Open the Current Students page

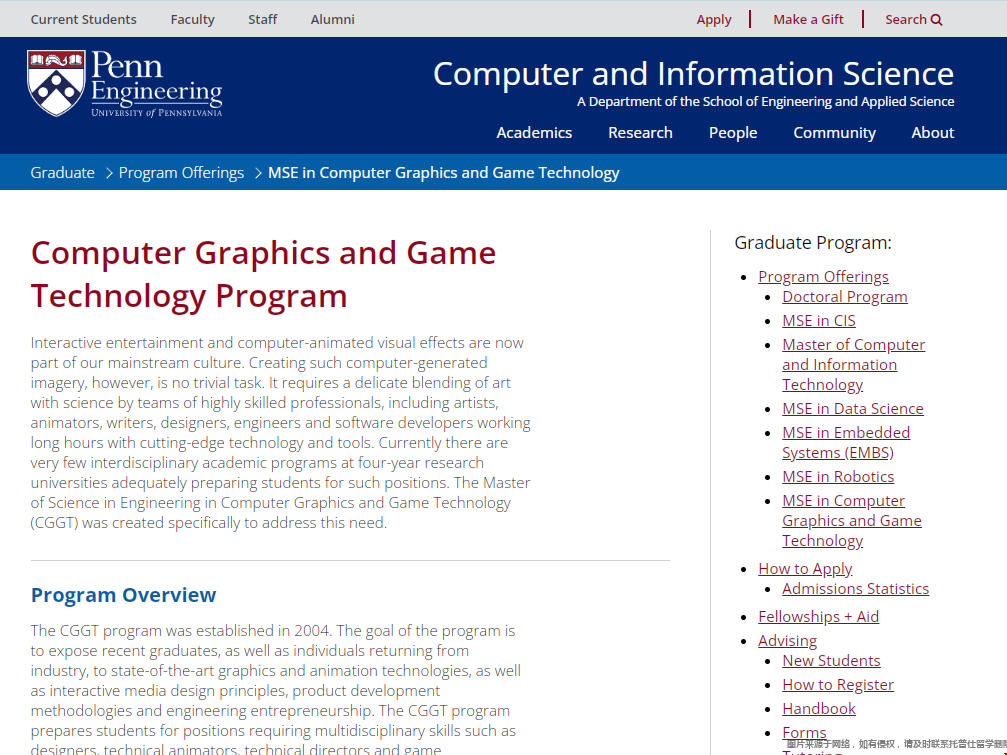(x=83, y=19)
